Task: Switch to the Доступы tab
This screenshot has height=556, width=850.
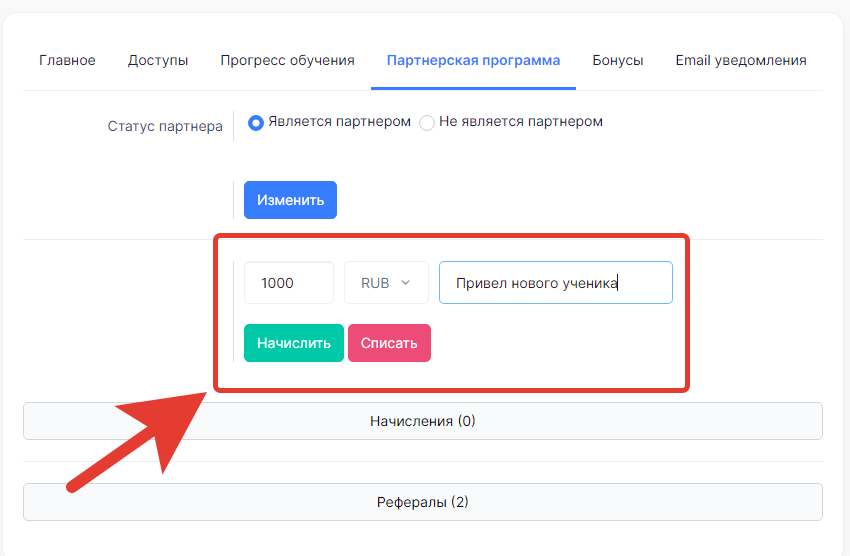Action: pyautogui.click(x=158, y=60)
